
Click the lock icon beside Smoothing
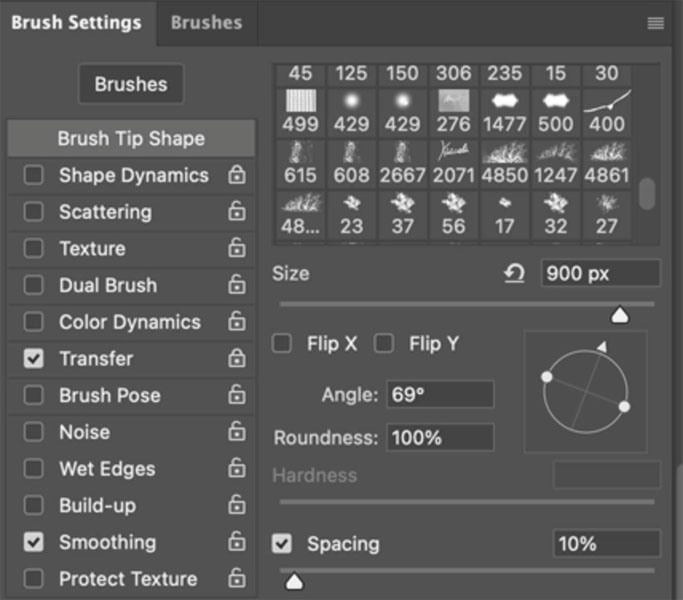(x=236, y=542)
